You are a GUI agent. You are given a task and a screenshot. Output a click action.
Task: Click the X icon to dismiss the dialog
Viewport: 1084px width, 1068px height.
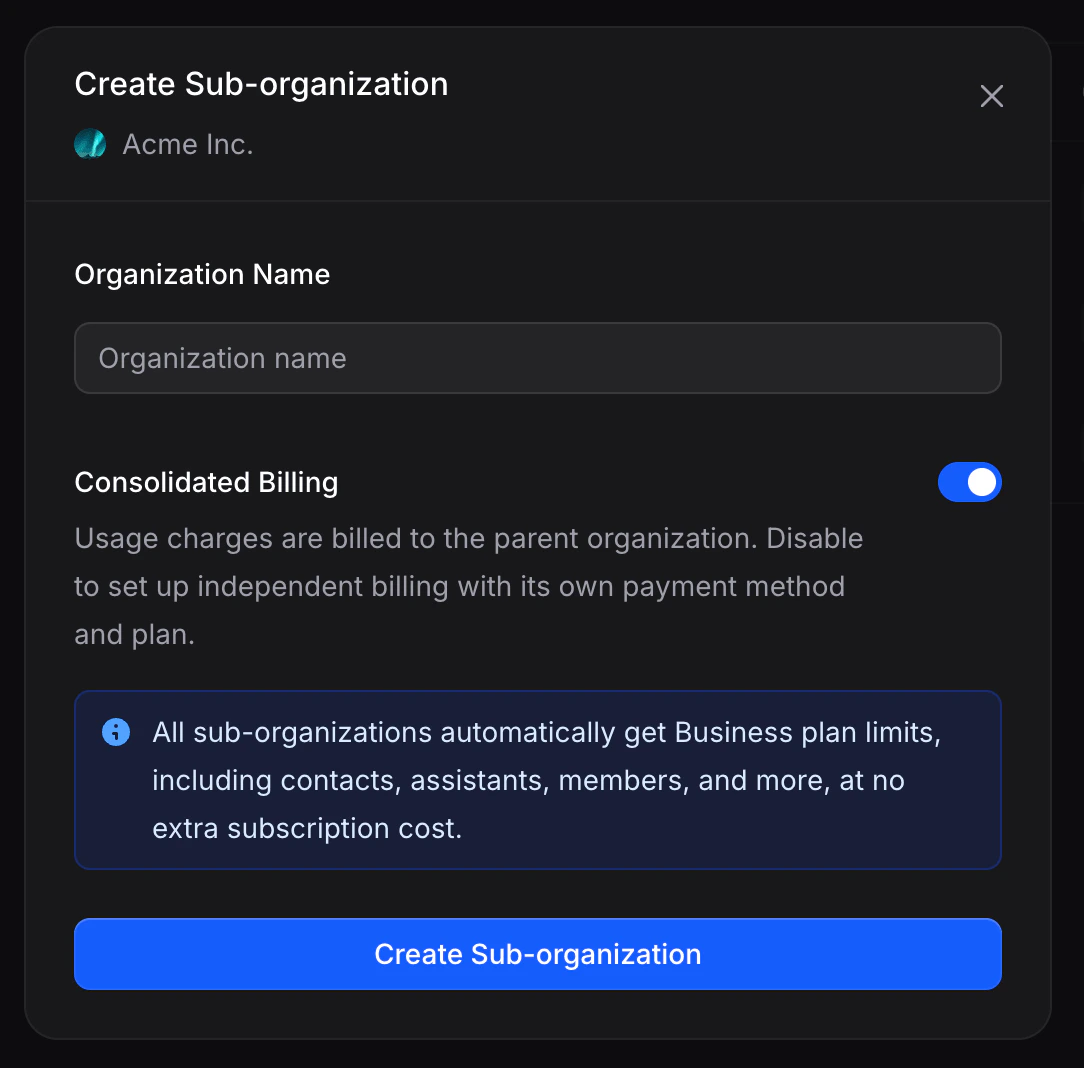(x=991, y=96)
